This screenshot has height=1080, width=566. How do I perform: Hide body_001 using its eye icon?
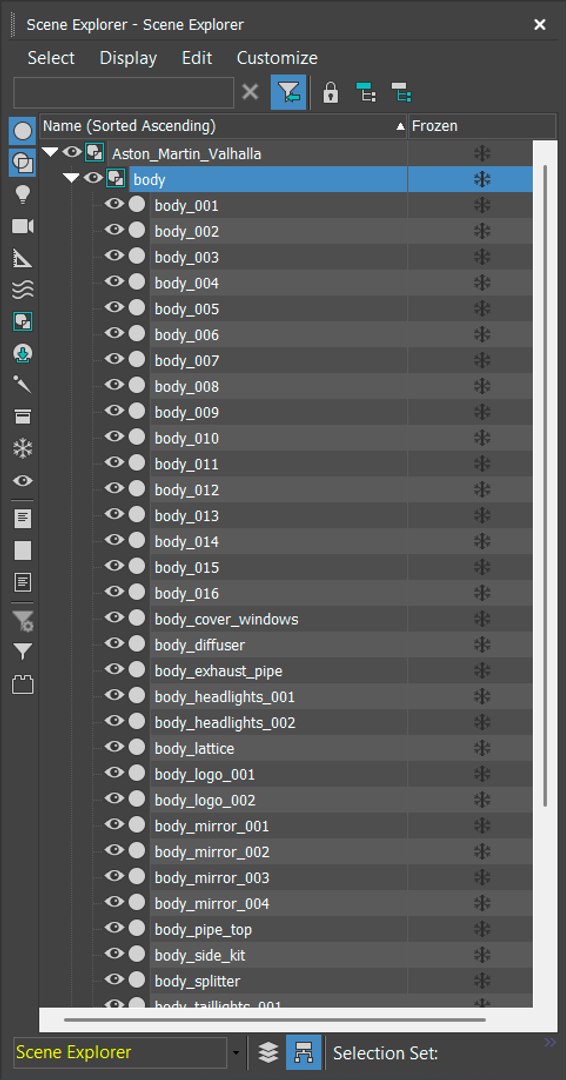click(x=114, y=204)
